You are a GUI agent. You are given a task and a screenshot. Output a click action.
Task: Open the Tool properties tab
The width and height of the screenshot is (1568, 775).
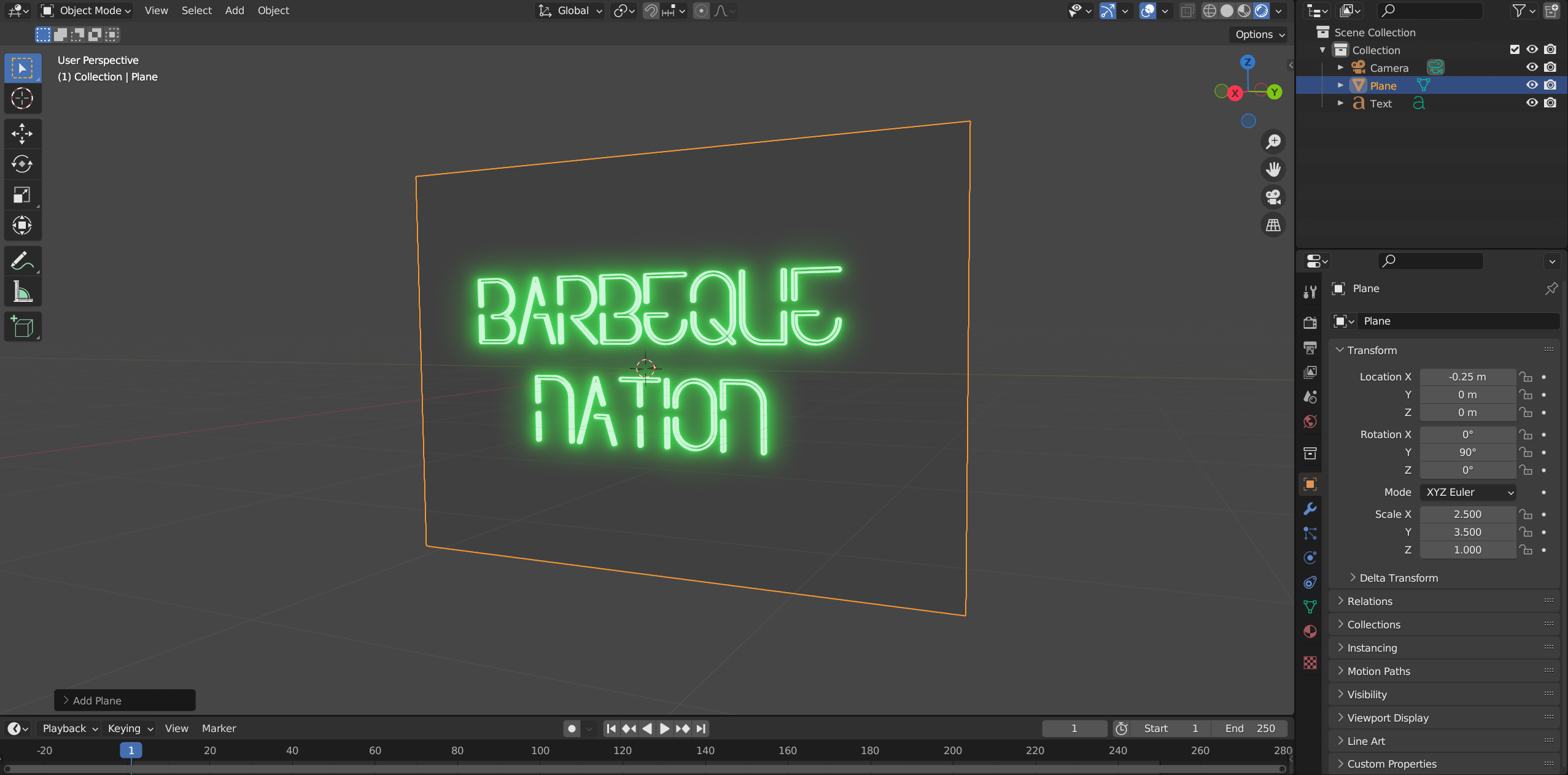click(x=1310, y=292)
